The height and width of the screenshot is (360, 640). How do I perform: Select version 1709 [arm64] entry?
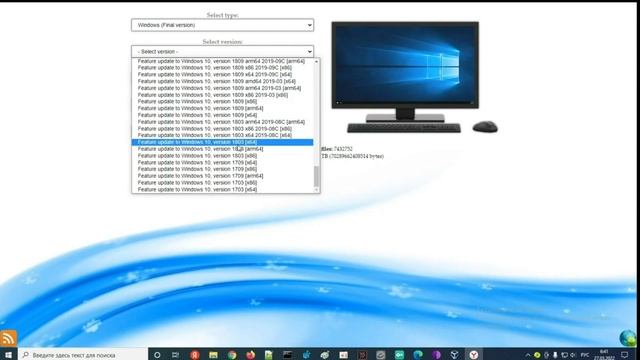pos(222,176)
